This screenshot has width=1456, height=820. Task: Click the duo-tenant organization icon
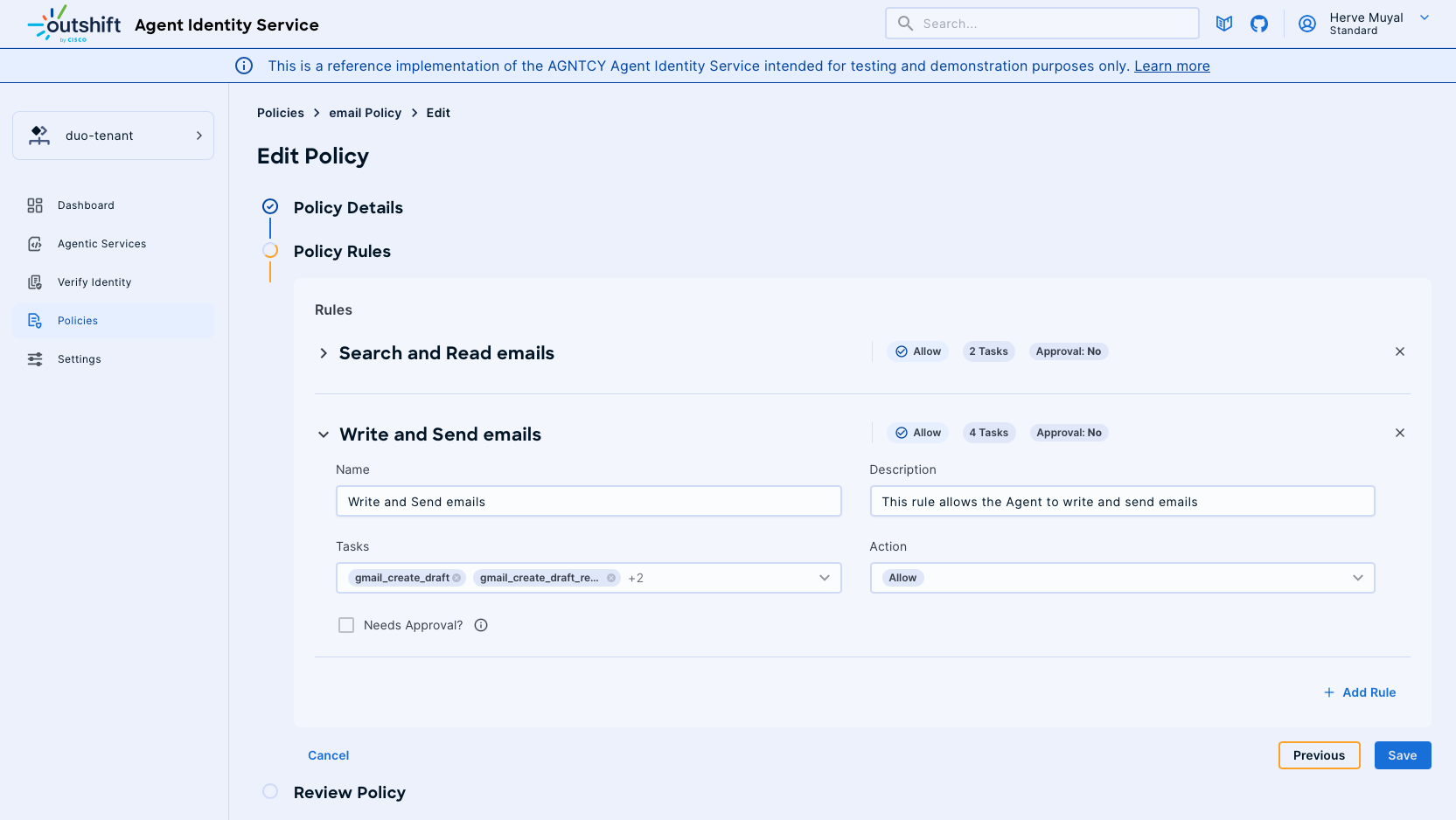coord(39,136)
